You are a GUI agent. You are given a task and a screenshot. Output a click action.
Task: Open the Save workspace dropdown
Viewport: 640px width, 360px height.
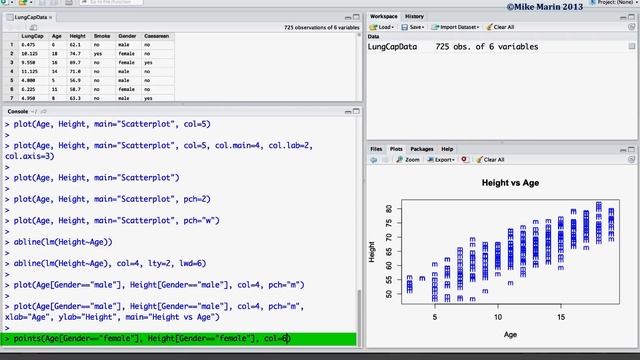(x=413, y=27)
